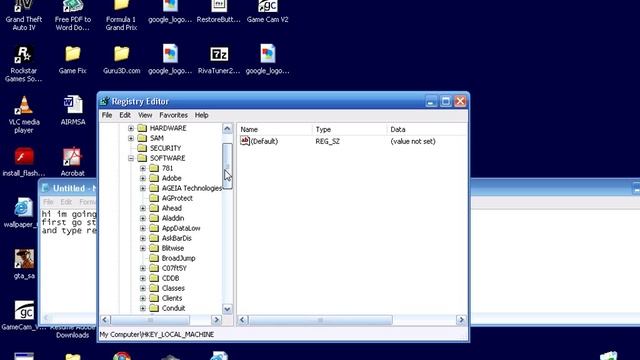Click tree pane scroll down arrow
This screenshot has height=360, width=640.
coord(227,309)
